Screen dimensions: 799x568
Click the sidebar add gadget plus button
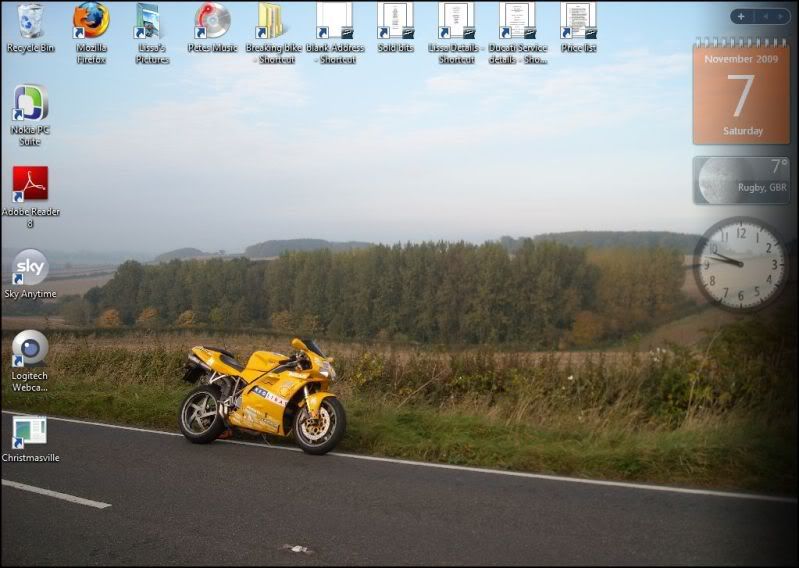click(x=741, y=16)
